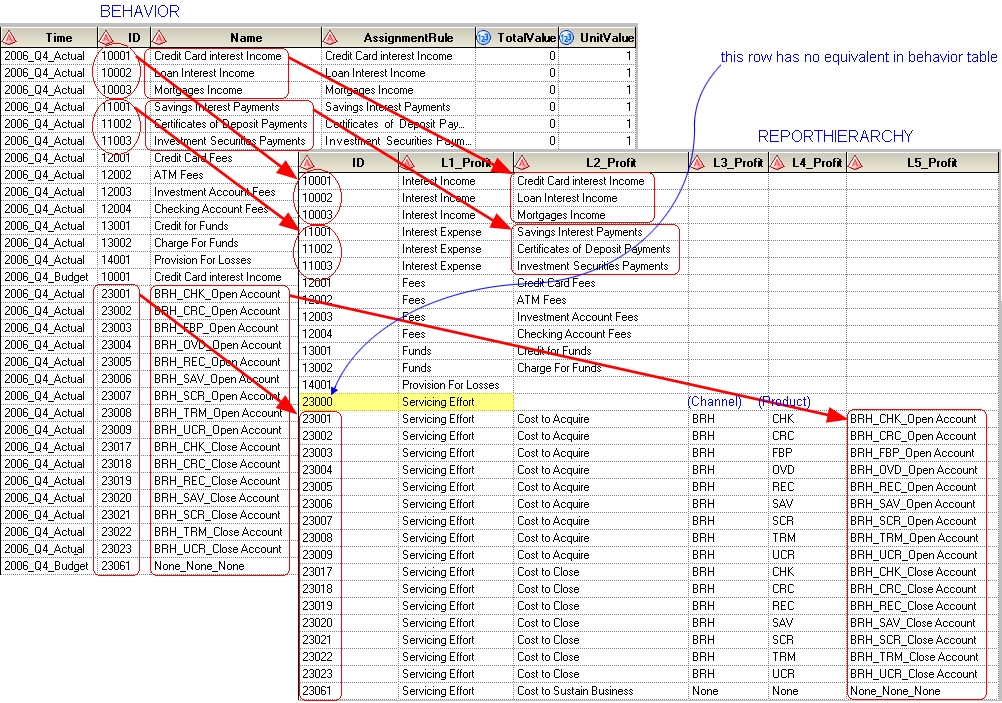The image size is (1002, 703).
Task: Click the icon beside L3_Profit column header
Action: point(698,162)
